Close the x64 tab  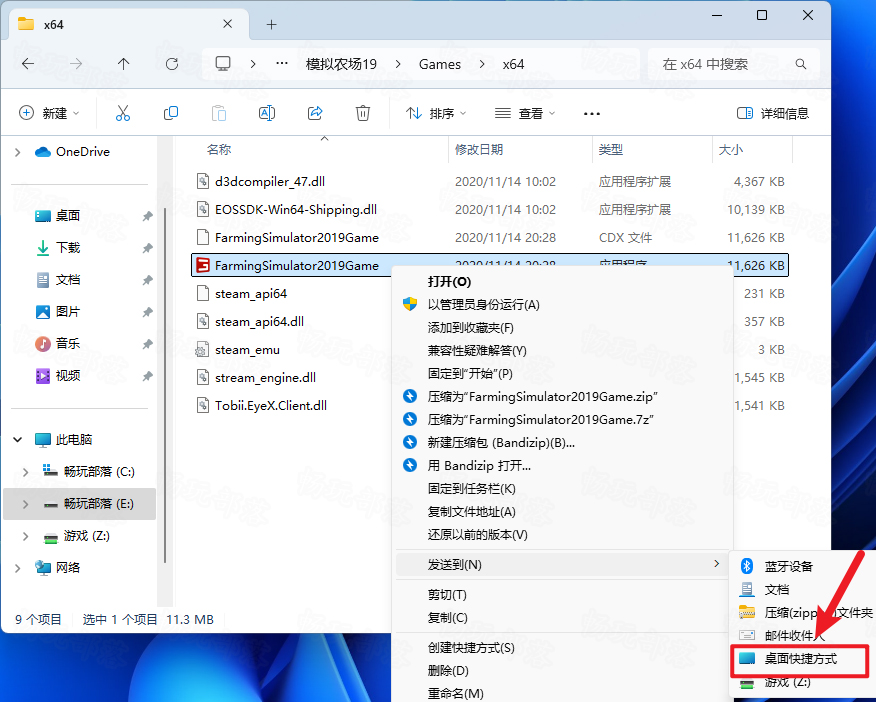[x=227, y=24]
